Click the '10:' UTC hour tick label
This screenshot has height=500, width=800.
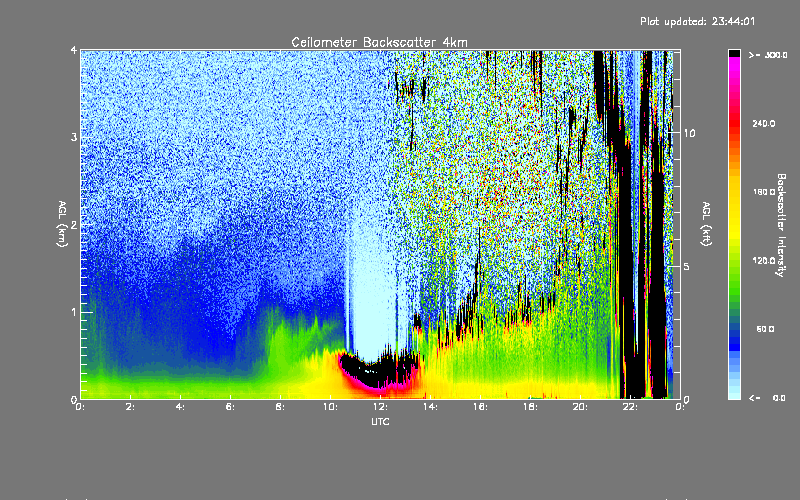(331, 407)
